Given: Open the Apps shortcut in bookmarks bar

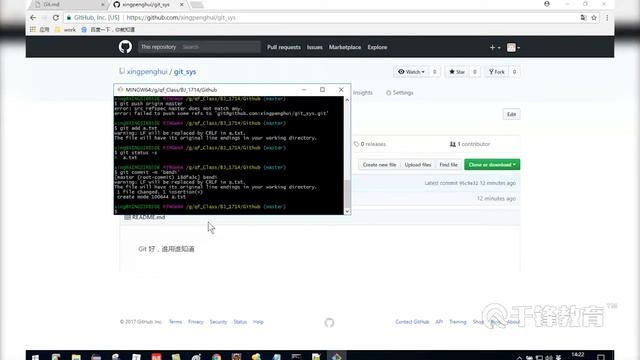Looking at the screenshot, I should [40, 29].
